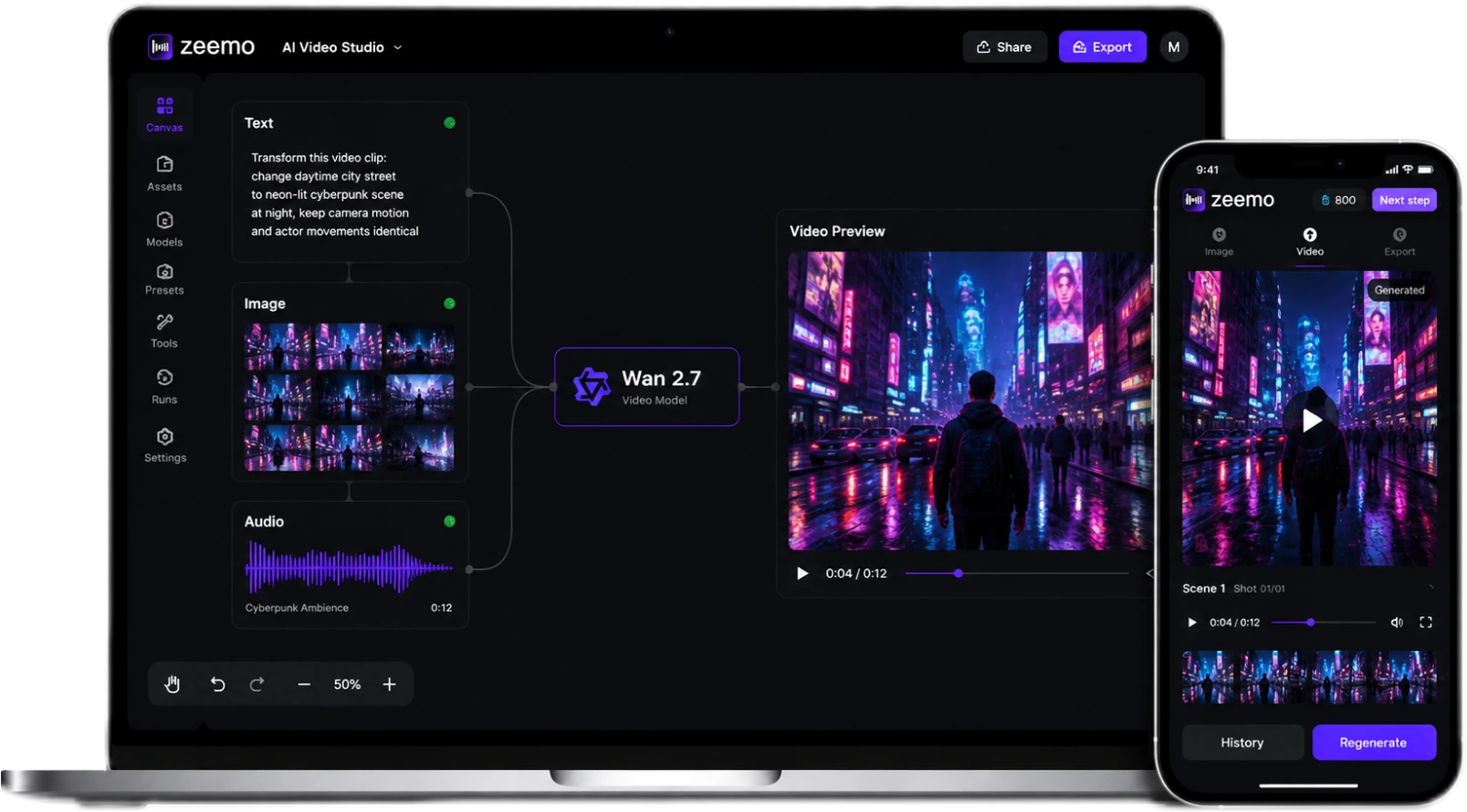Tap the large play button over the phone video
The image size is (1467, 812).
(x=1312, y=421)
